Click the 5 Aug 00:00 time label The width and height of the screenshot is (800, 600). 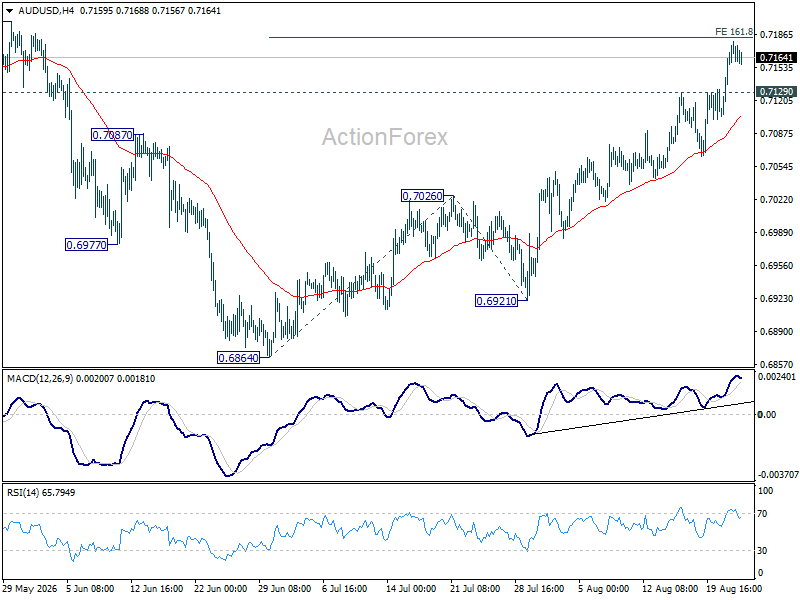pos(604,589)
